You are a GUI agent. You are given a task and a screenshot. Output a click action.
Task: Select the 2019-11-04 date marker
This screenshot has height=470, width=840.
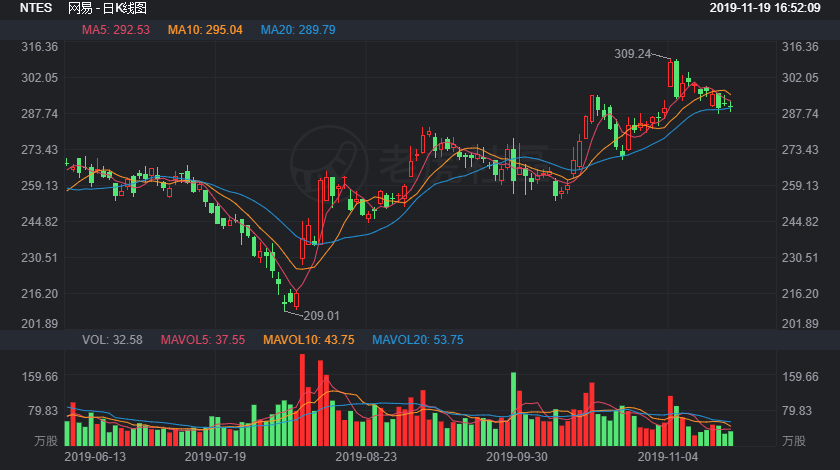[x=668, y=456]
